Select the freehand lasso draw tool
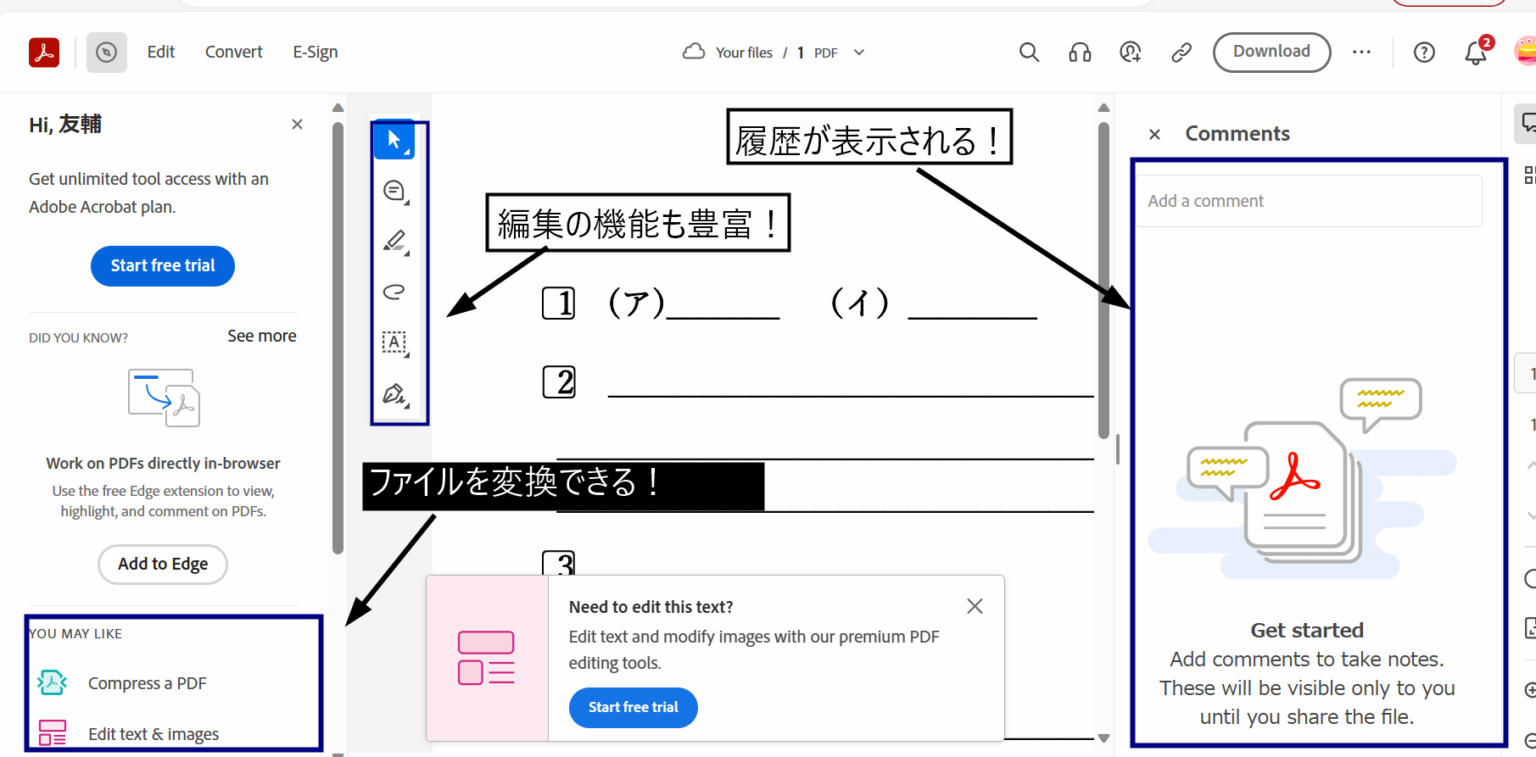The image size is (1536, 757). pos(395,292)
